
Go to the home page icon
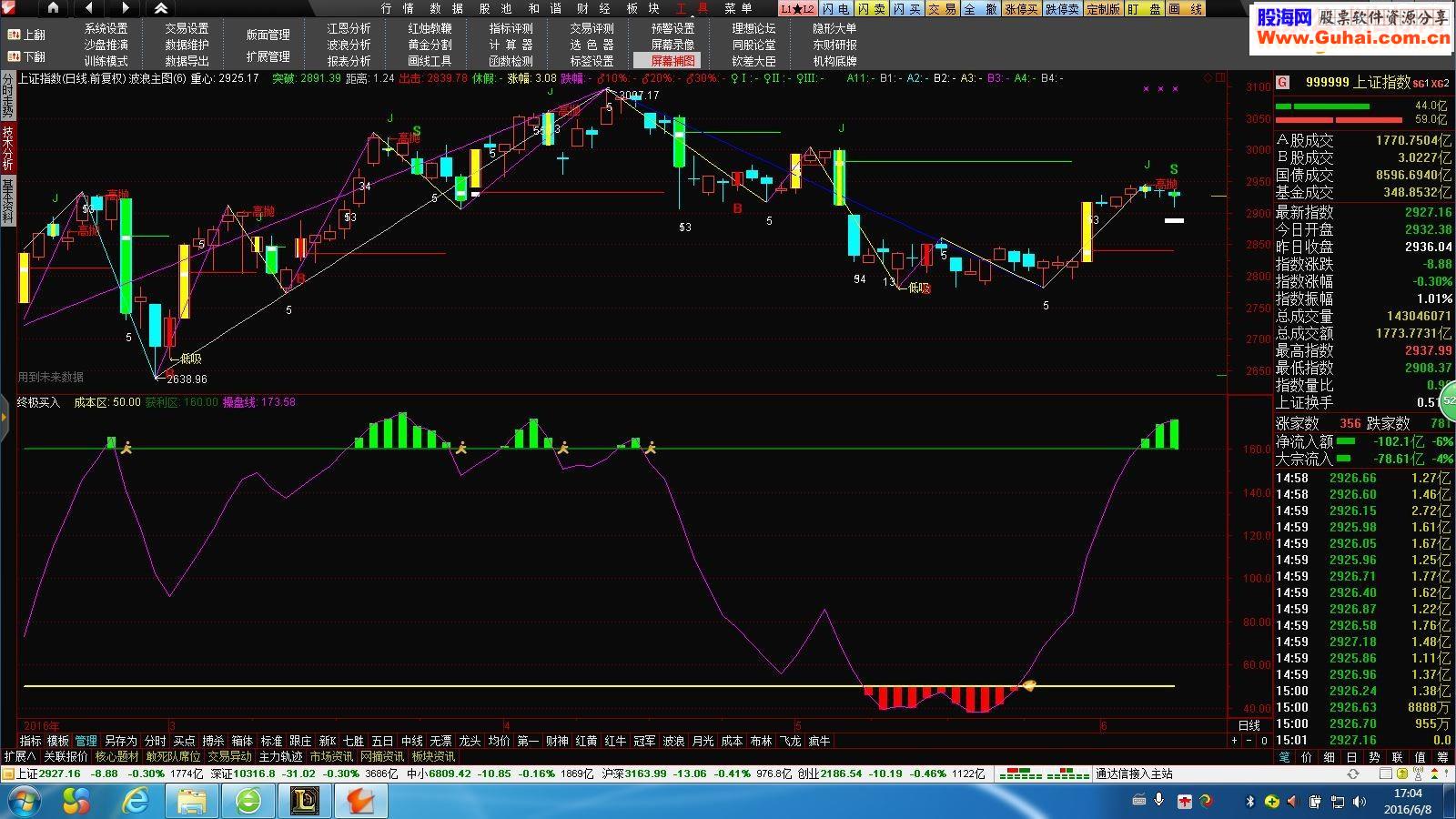point(54,8)
